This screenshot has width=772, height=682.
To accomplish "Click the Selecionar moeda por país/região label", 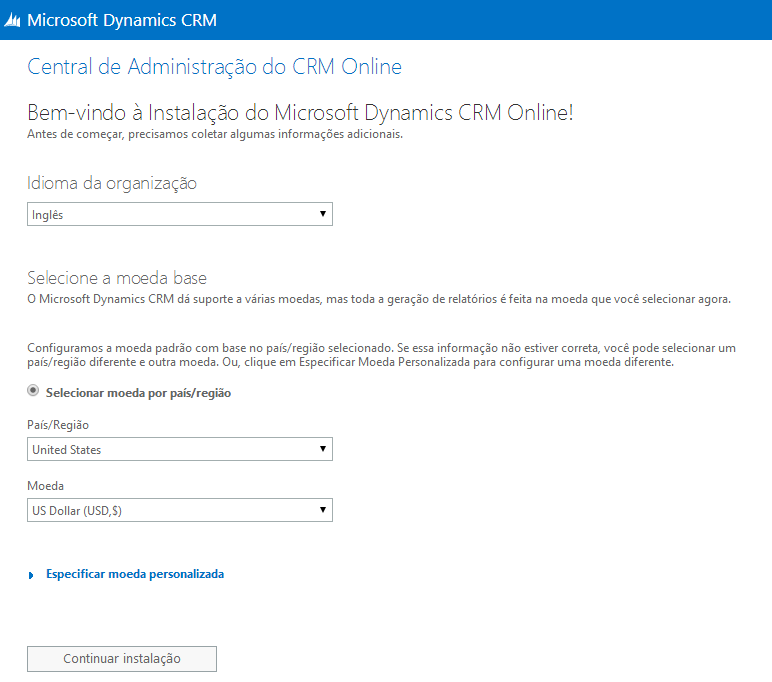I will [x=138, y=393].
